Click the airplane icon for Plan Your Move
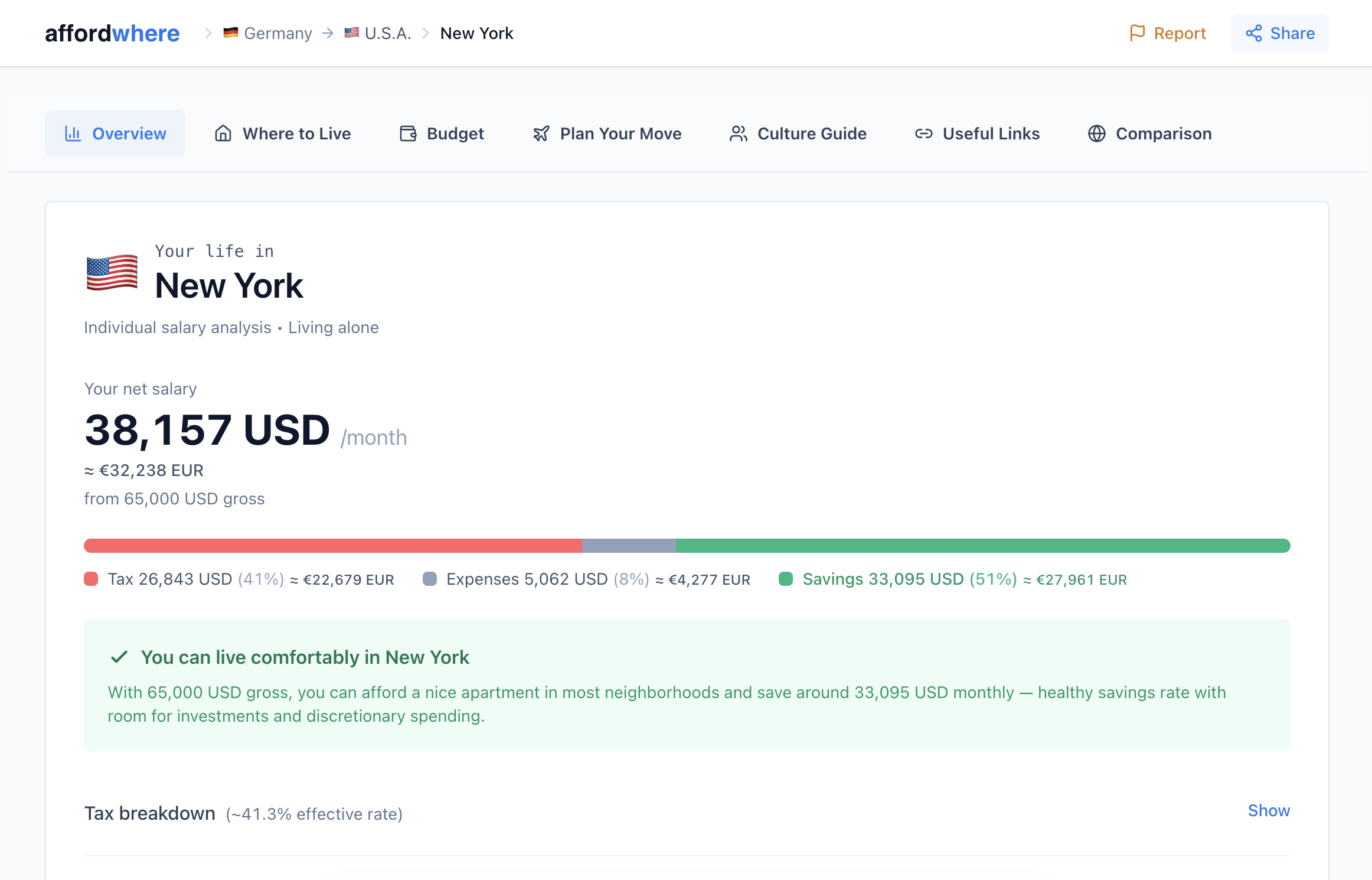The height and width of the screenshot is (880, 1372). tap(541, 133)
